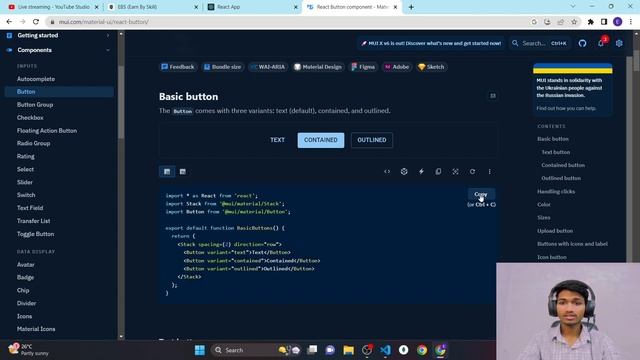Switch to React App tab
The width and height of the screenshot is (640, 360).
(x=253, y=7)
